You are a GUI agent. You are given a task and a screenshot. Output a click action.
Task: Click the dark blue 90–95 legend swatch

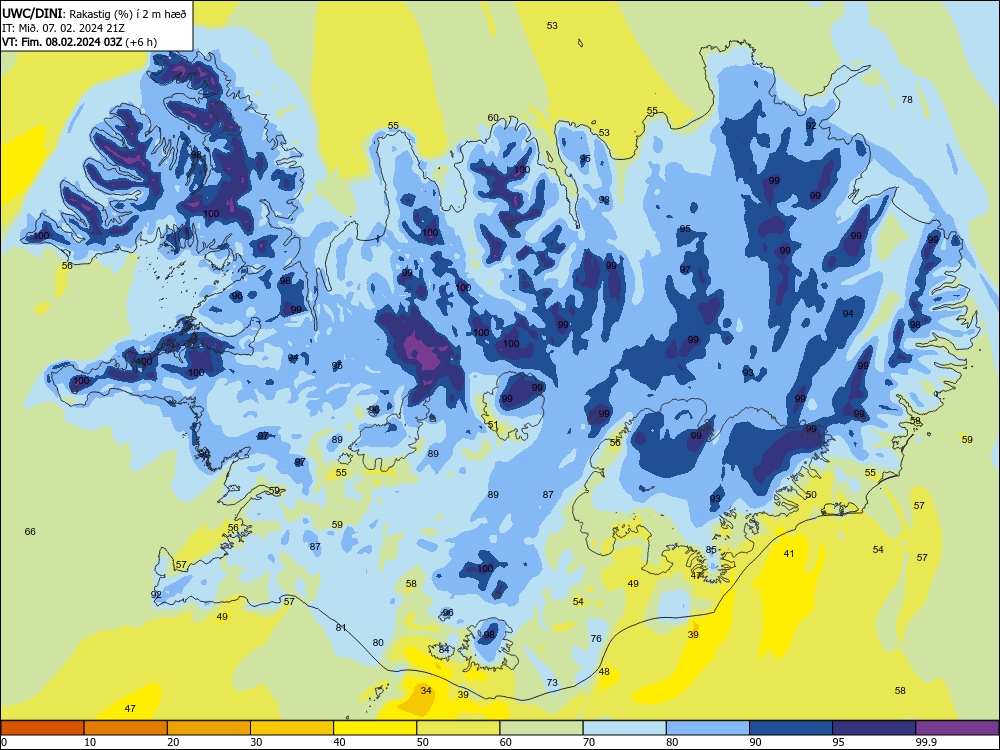791,728
